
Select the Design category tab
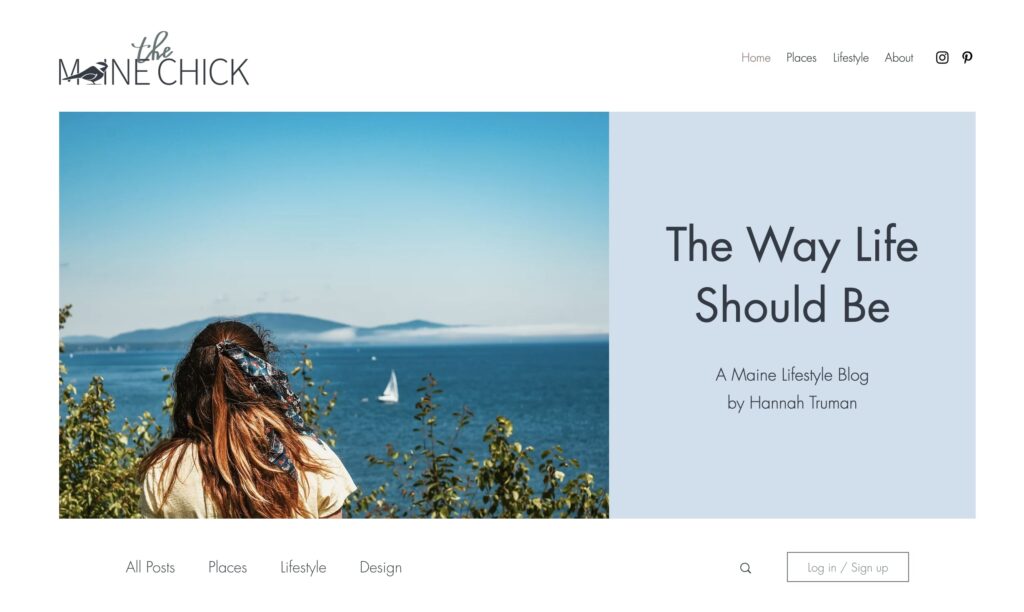tap(381, 568)
